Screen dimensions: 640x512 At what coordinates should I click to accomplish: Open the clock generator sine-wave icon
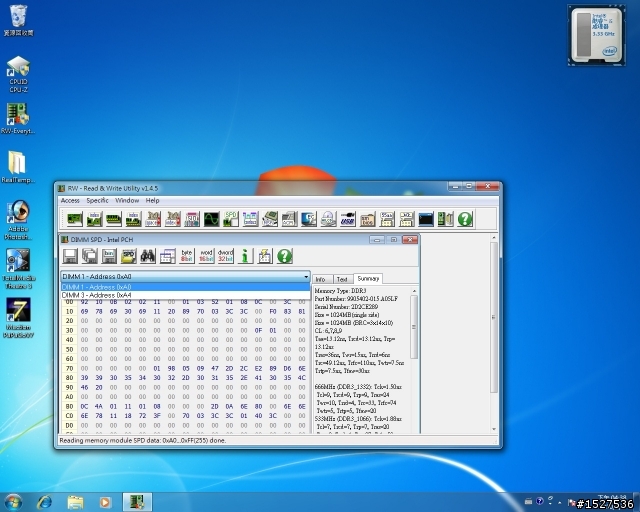click(212, 219)
